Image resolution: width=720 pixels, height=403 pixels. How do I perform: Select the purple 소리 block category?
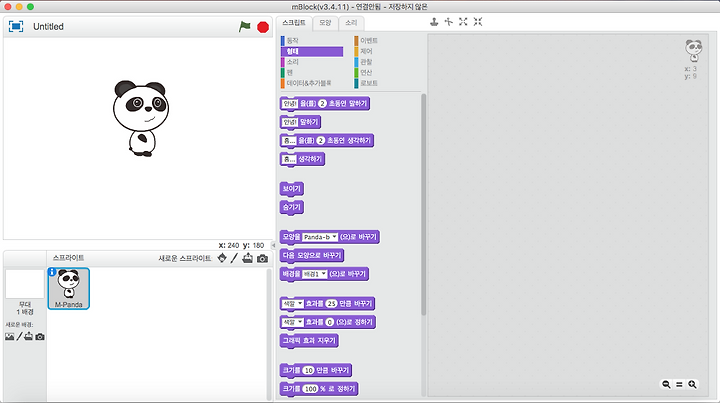point(312,62)
